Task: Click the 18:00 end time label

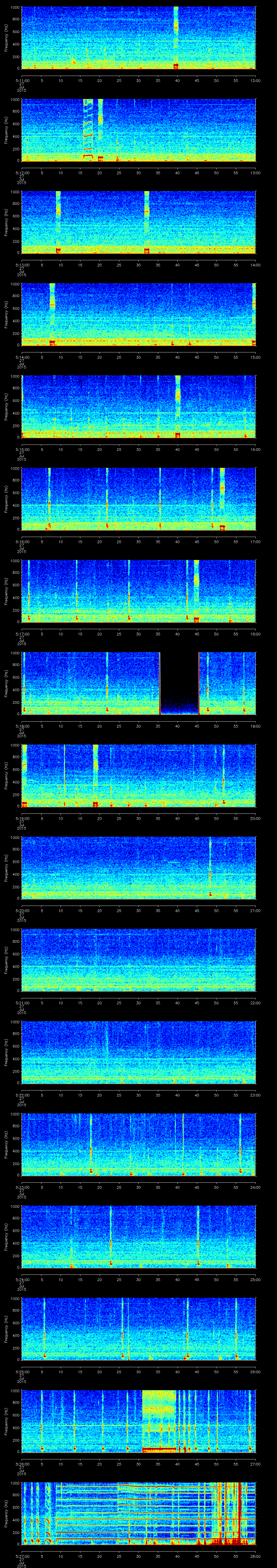Action: pos(255,634)
